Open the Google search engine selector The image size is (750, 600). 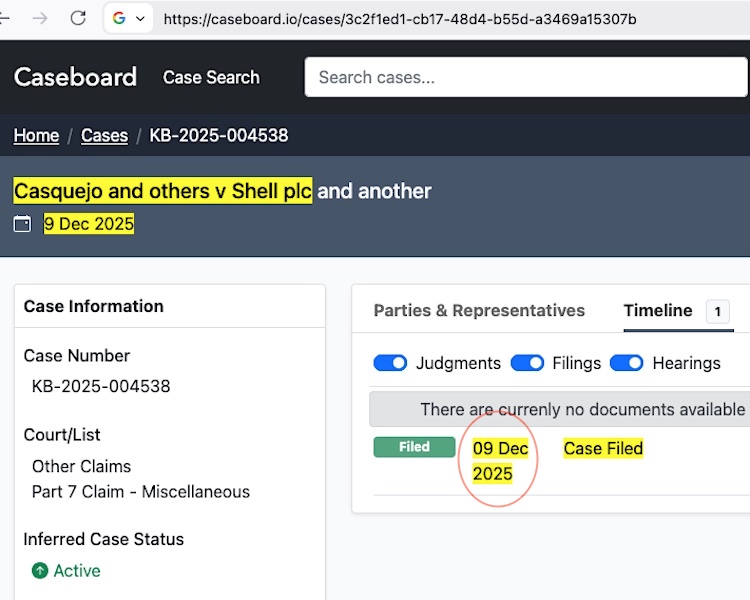pyautogui.click(x=129, y=19)
